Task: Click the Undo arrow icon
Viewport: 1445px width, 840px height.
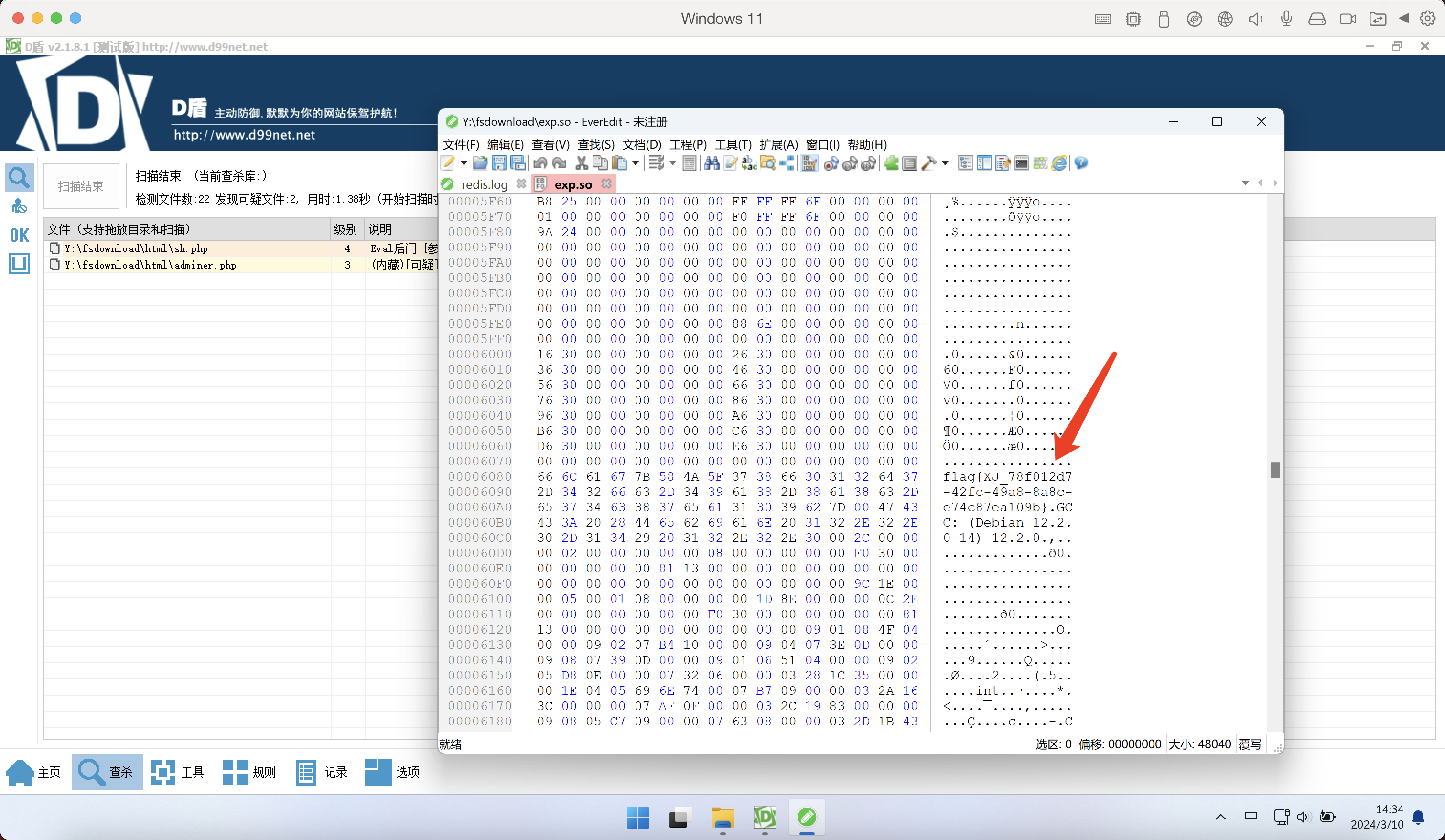Action: click(539, 163)
